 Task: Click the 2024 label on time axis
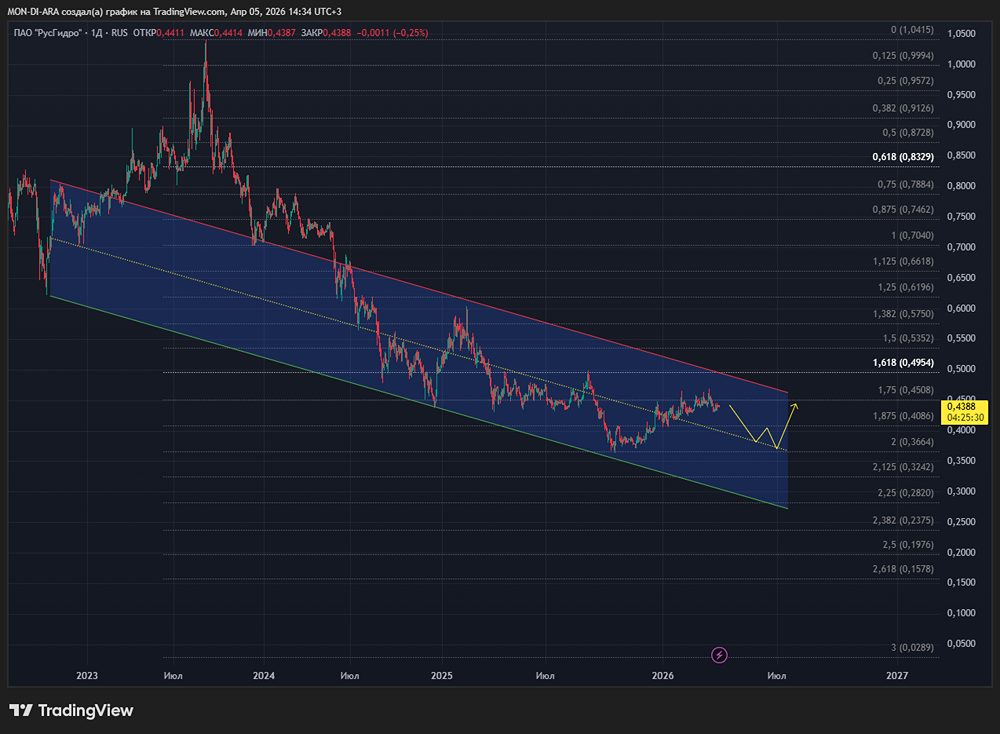pos(263,675)
